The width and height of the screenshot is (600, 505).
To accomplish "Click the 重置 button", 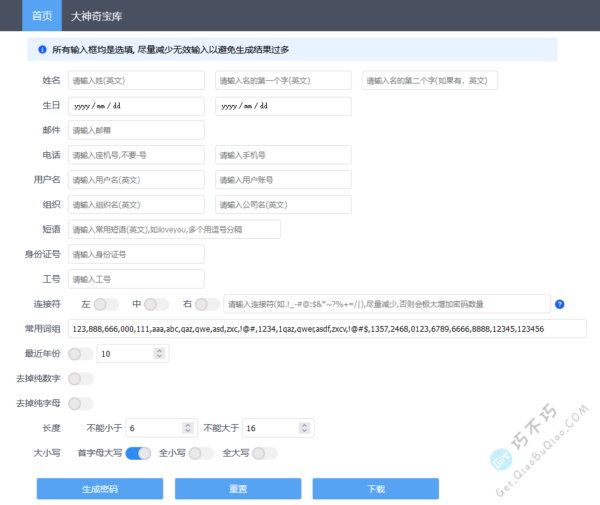I will 237,489.
